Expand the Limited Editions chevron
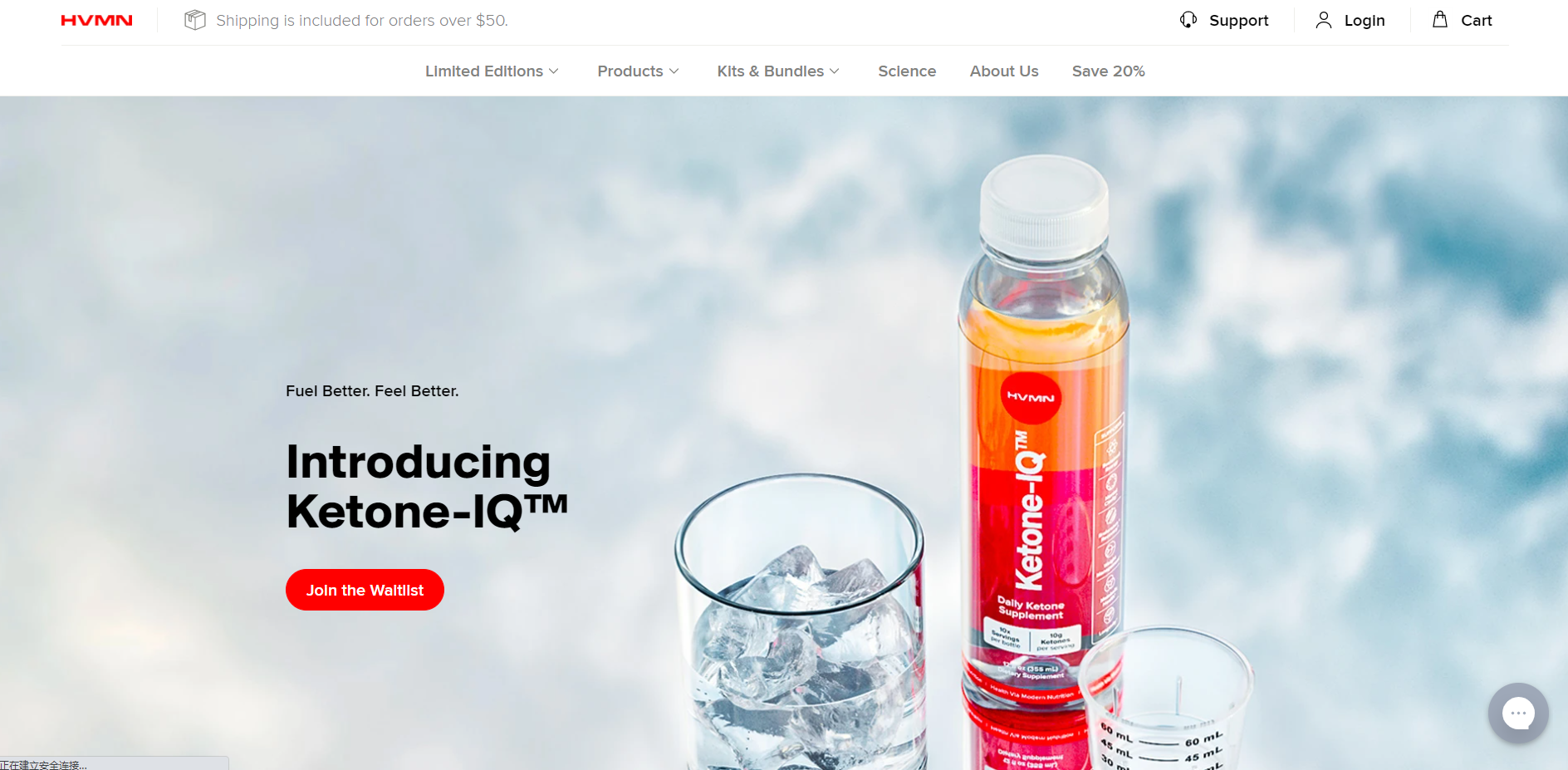Viewport: 1568px width, 770px height. point(554,71)
